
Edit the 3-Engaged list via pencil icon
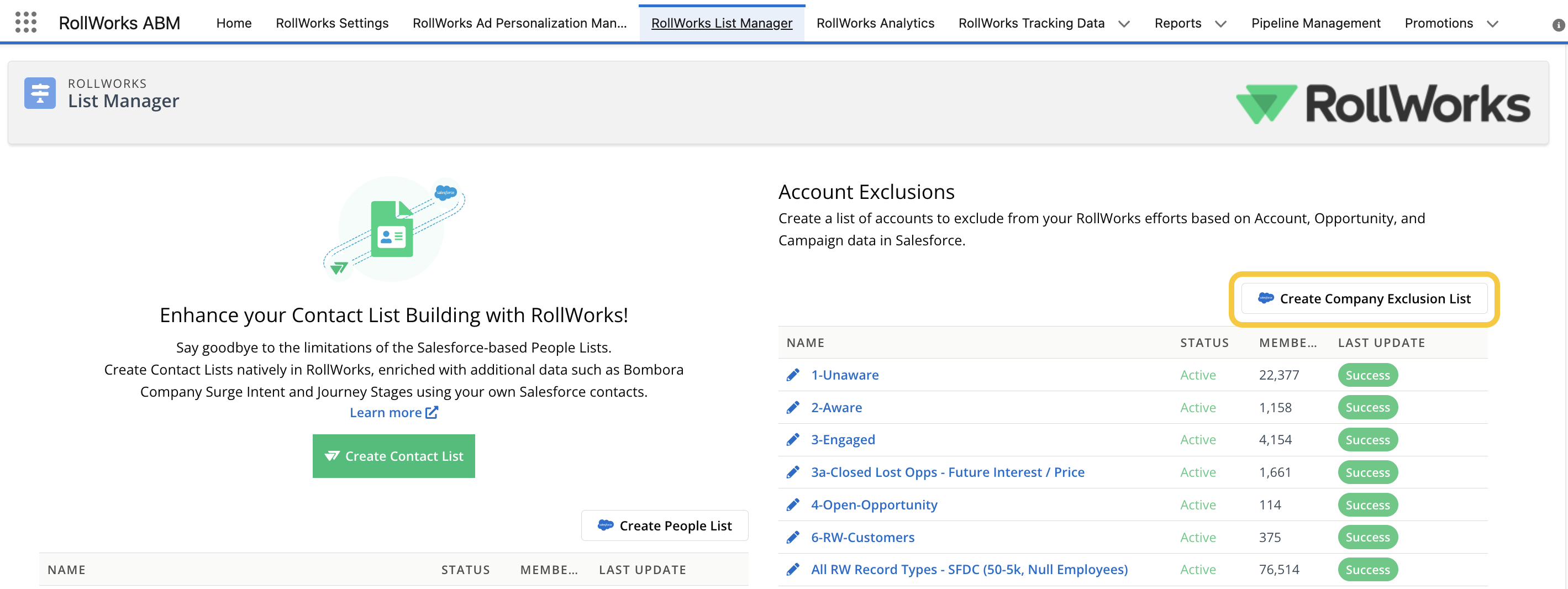pyautogui.click(x=792, y=440)
